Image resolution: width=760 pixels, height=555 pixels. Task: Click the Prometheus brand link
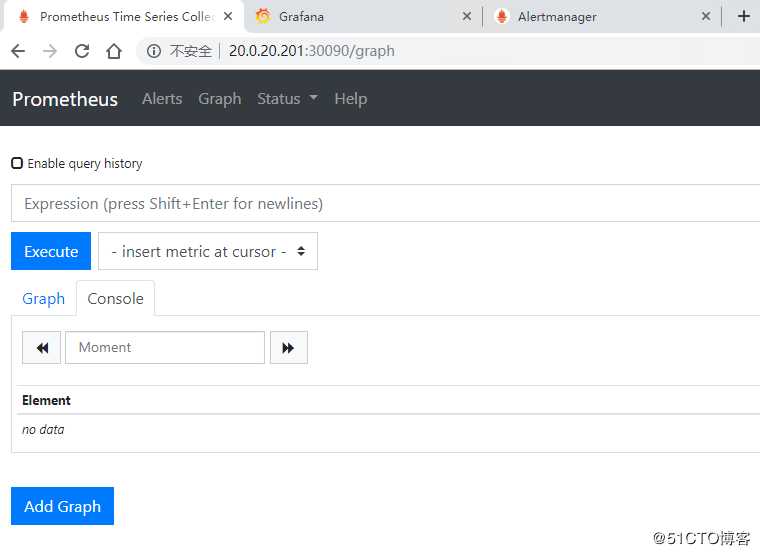tap(65, 99)
